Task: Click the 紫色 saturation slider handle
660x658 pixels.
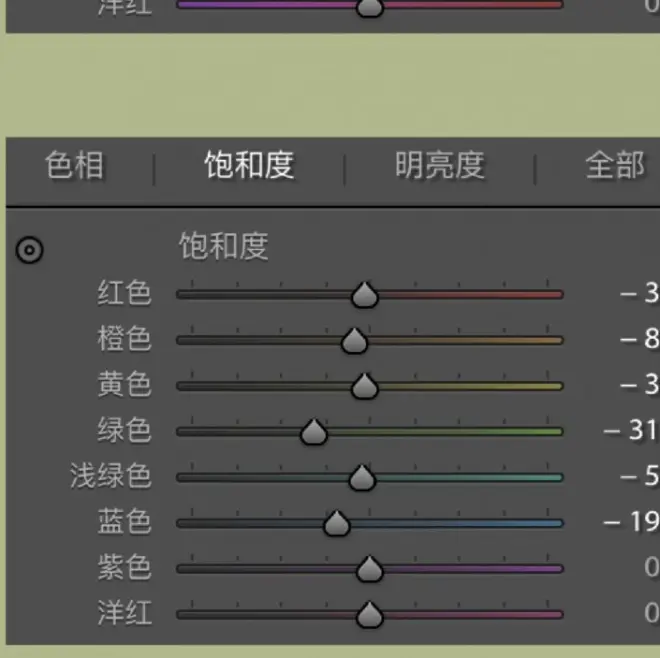Action: (370, 569)
